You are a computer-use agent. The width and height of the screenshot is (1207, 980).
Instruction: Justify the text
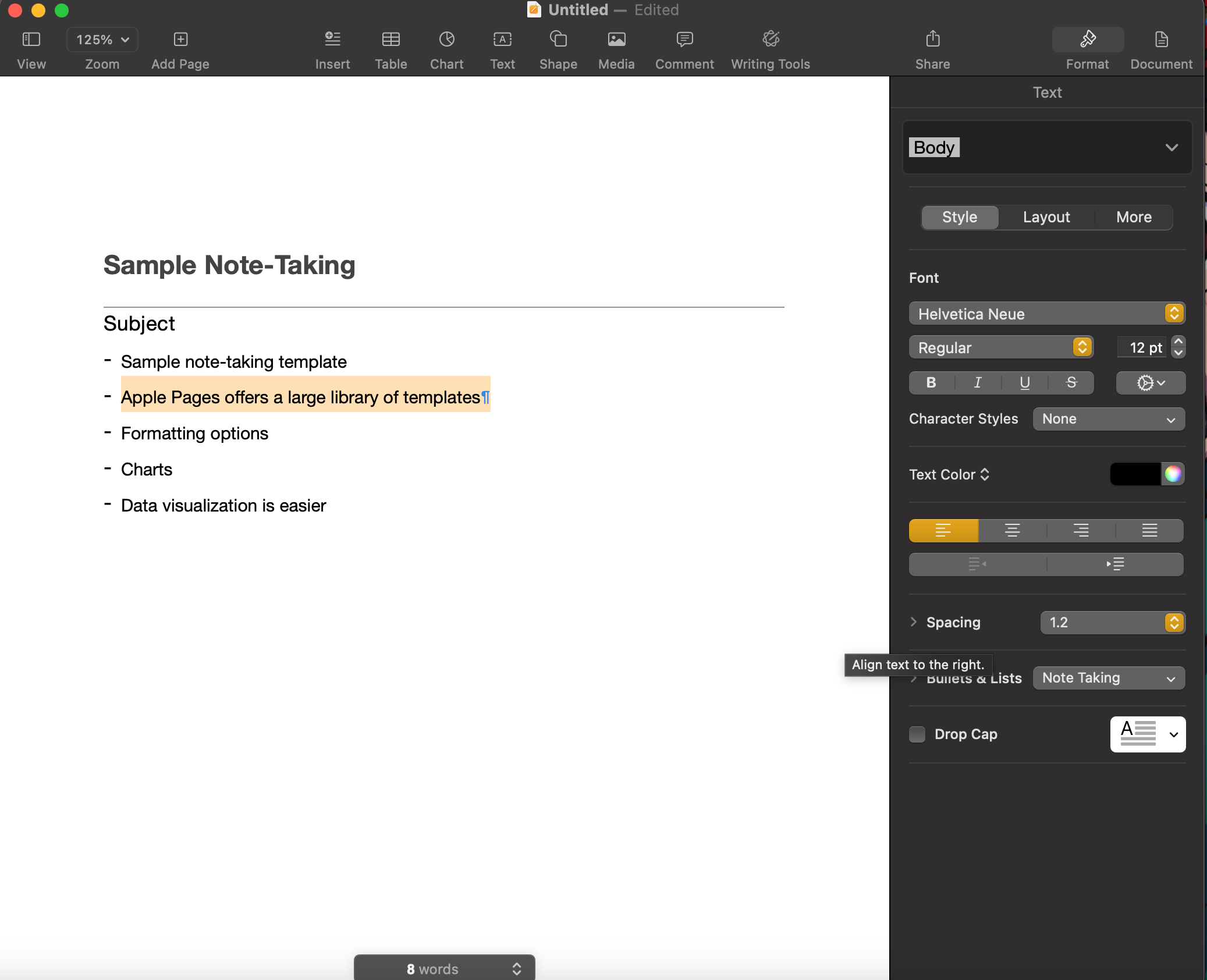[x=1149, y=530]
